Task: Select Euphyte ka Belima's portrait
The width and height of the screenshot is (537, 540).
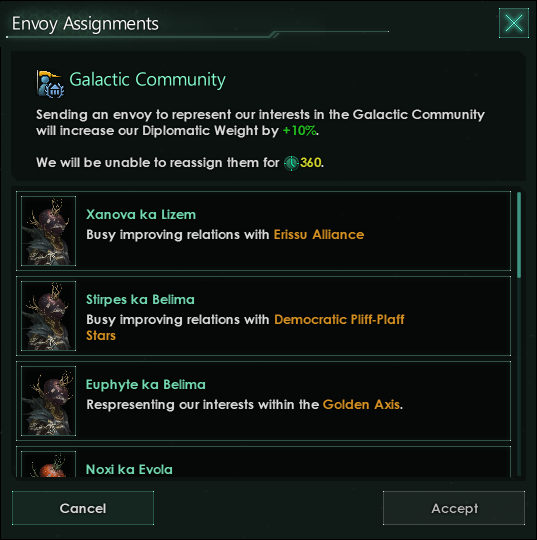Action: click(49, 401)
